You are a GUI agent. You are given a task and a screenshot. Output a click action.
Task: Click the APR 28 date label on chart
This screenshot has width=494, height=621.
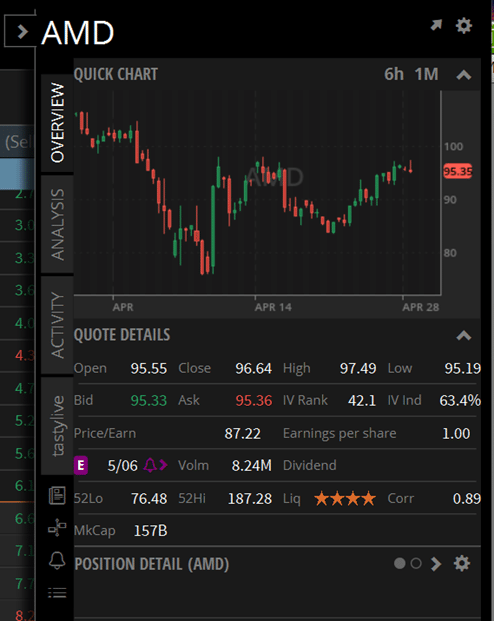point(421,307)
